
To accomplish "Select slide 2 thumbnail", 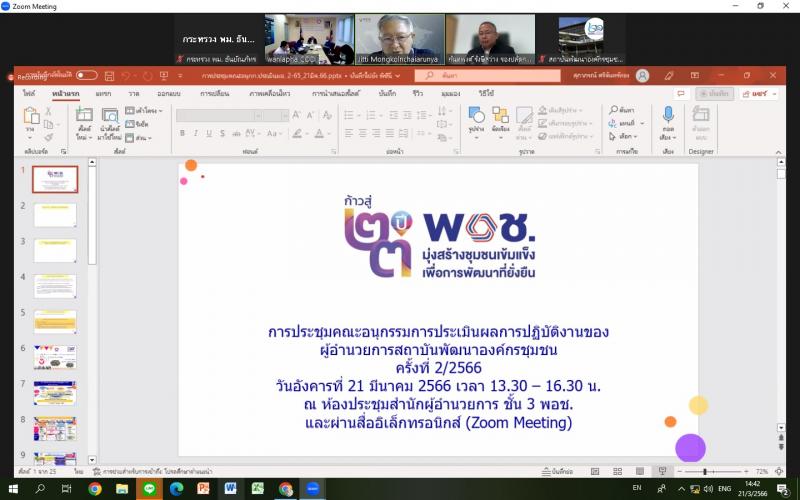I will [55, 215].
